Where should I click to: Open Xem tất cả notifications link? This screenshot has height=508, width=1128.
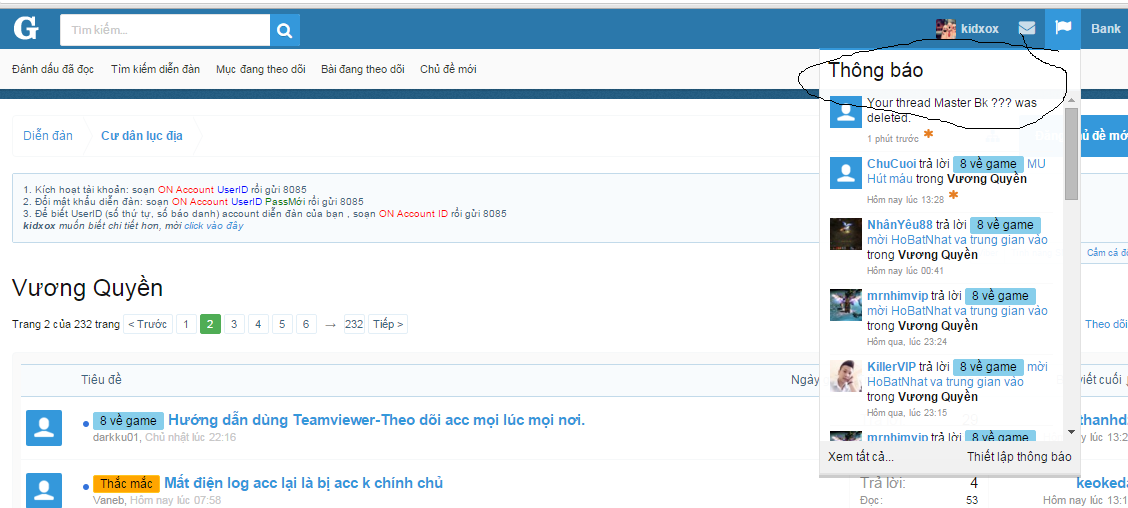[861, 457]
